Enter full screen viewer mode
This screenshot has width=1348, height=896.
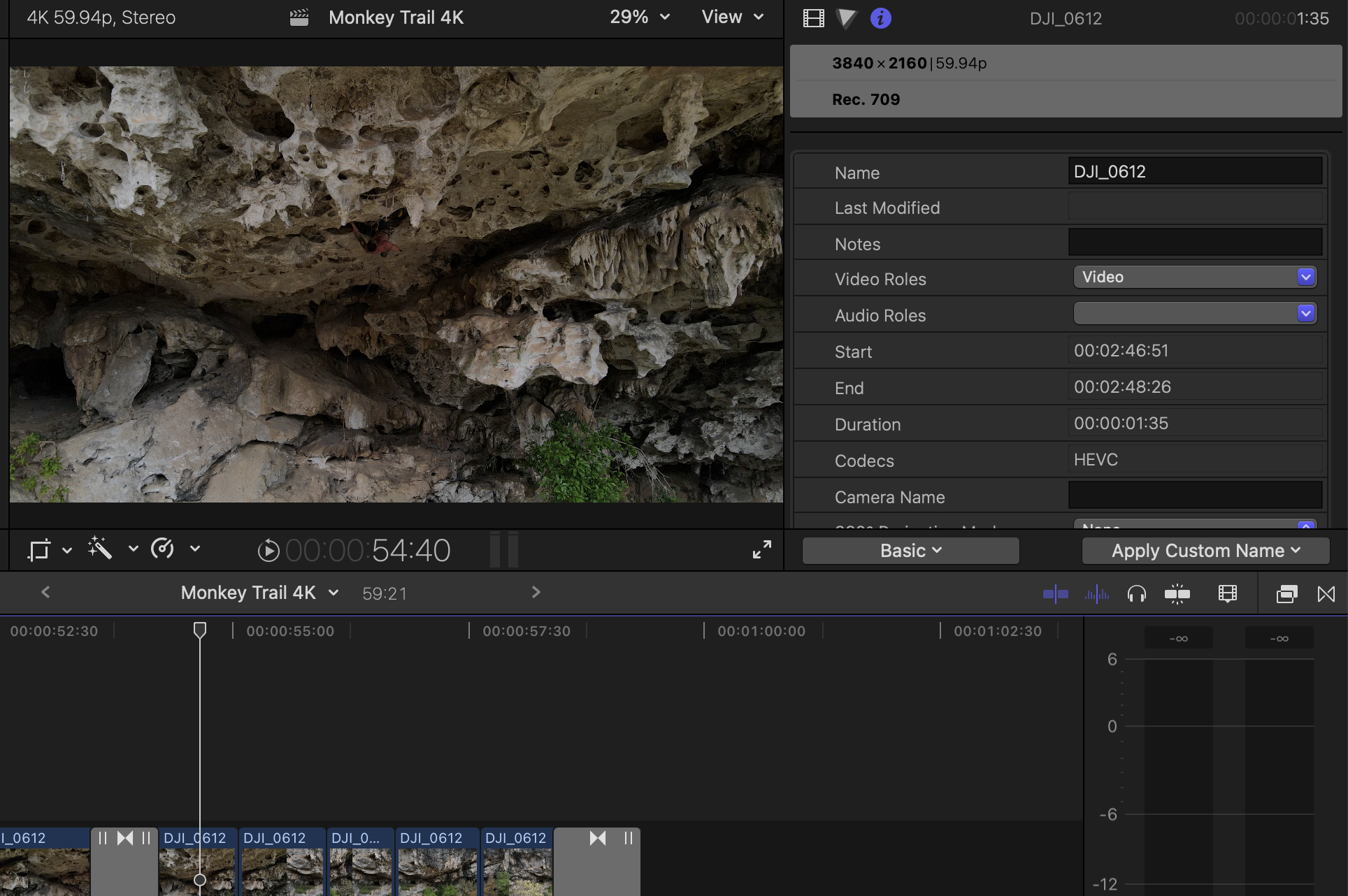761,550
